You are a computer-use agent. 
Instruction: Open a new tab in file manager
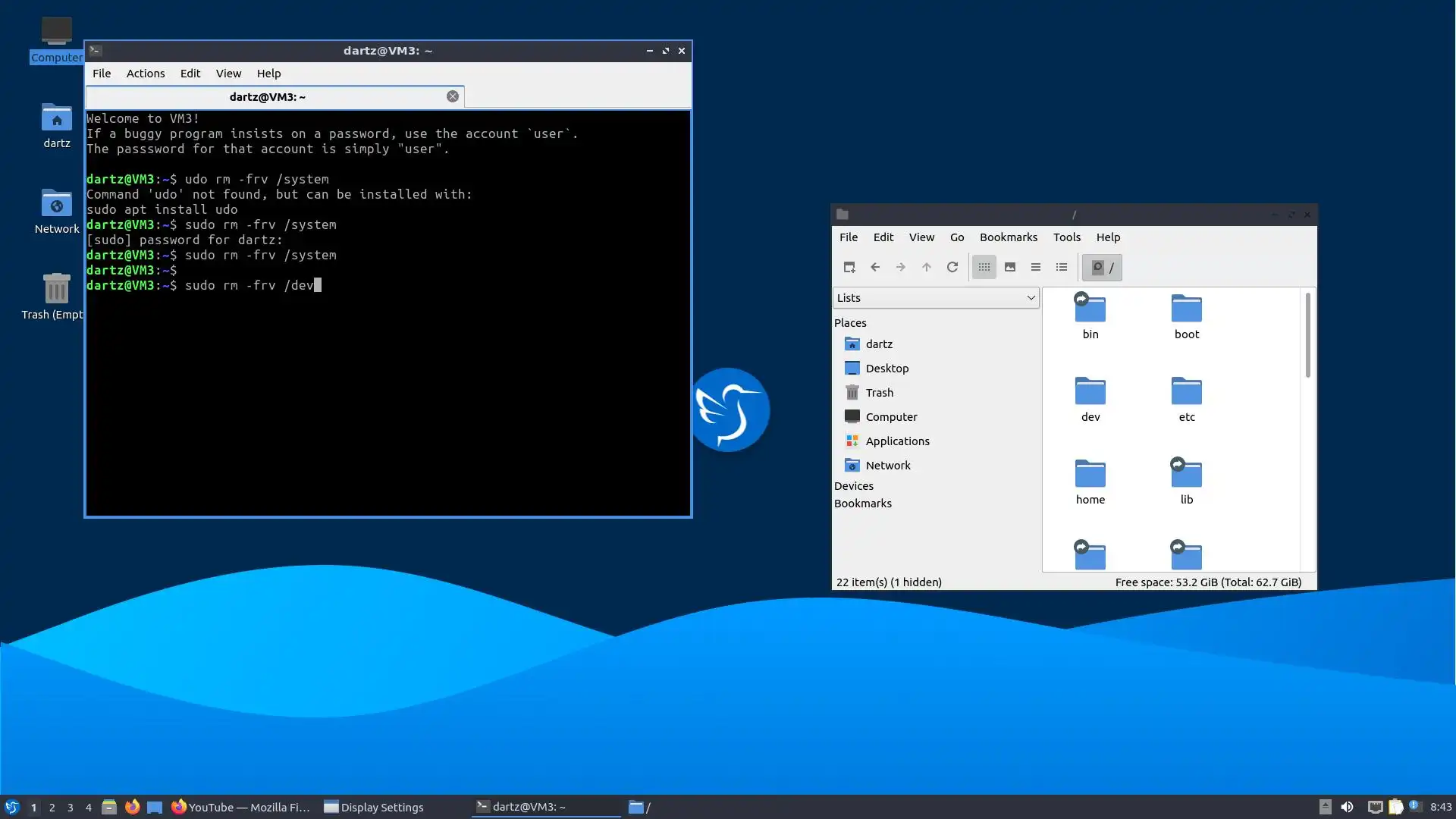(849, 267)
